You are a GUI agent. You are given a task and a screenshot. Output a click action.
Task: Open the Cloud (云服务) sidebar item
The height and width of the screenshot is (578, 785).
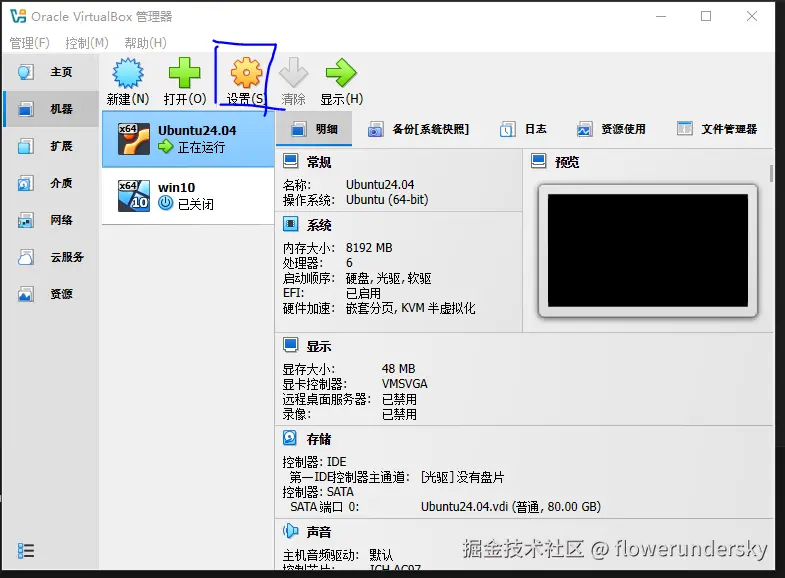(x=50, y=257)
